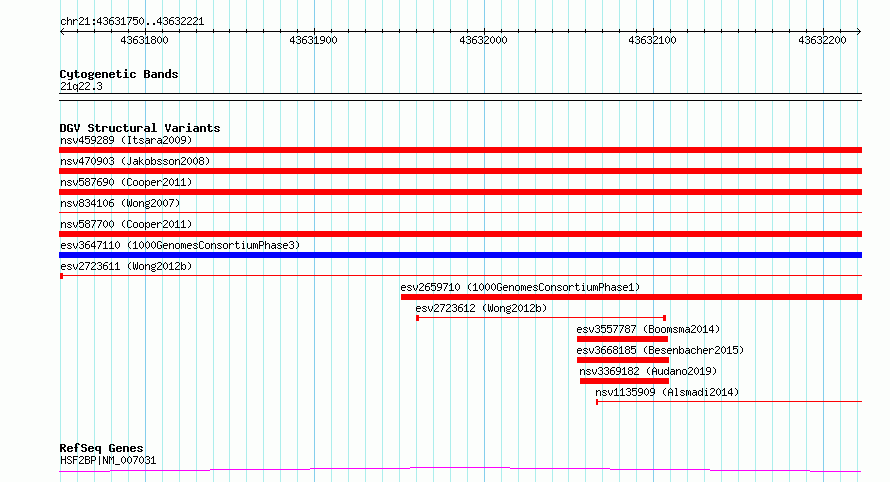The image size is (890, 482).
Task: Click the 21q22.3 cytogenetic band bar
Action: click(460, 97)
